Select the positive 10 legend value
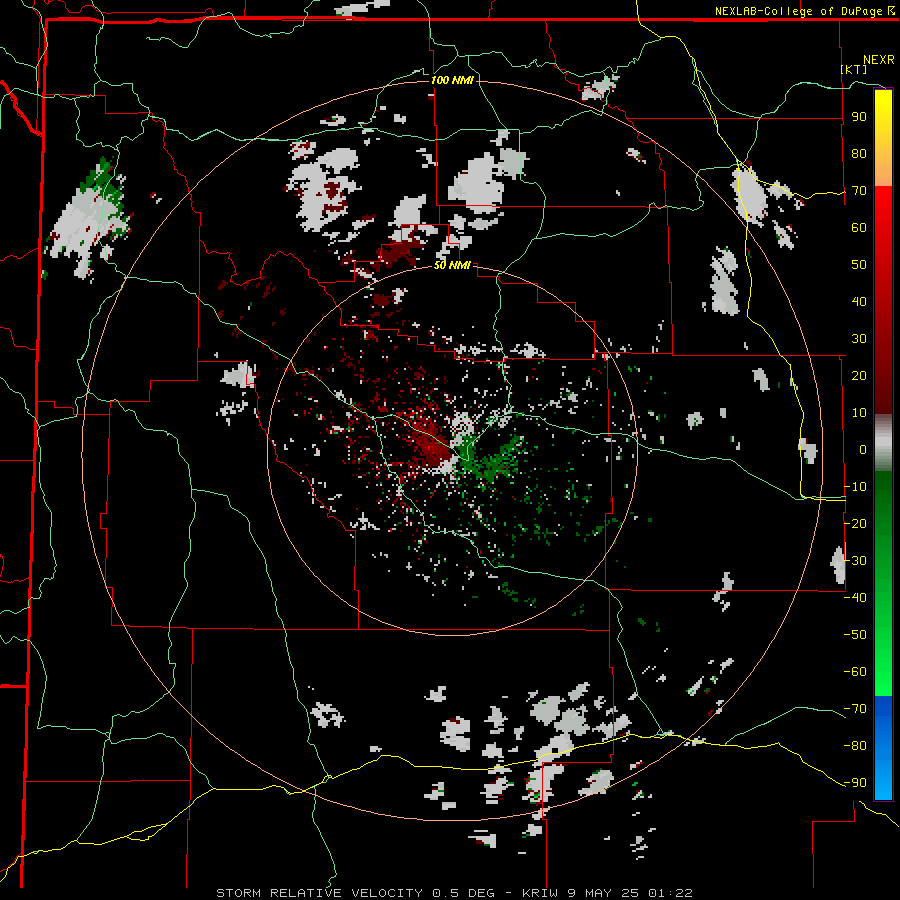 tap(859, 413)
